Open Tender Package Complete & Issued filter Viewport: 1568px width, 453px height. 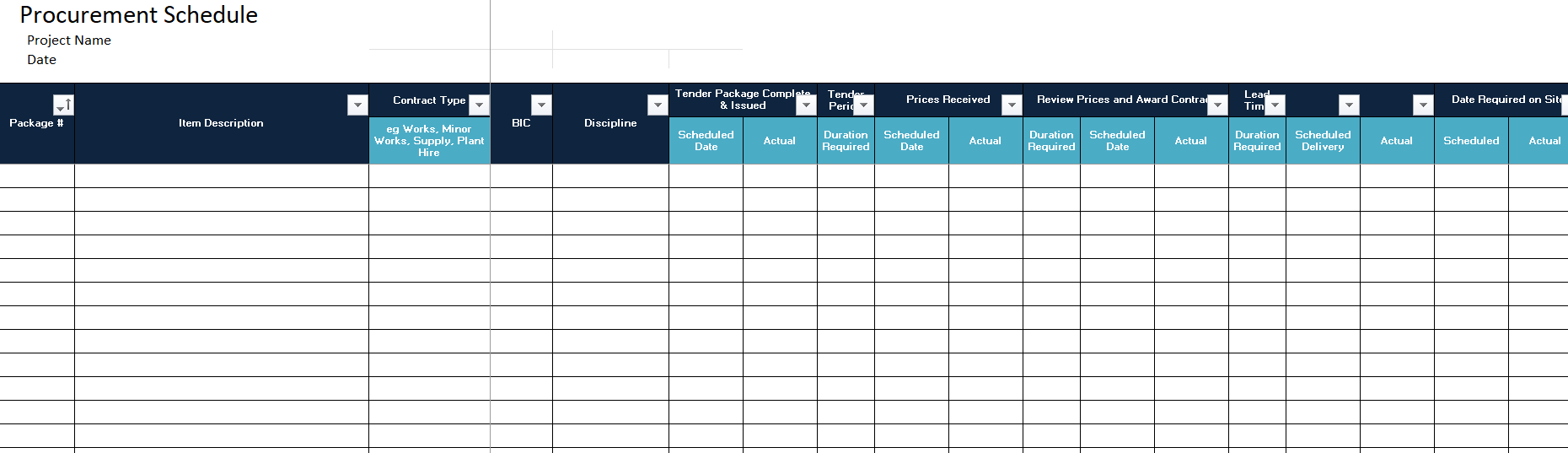(x=806, y=105)
